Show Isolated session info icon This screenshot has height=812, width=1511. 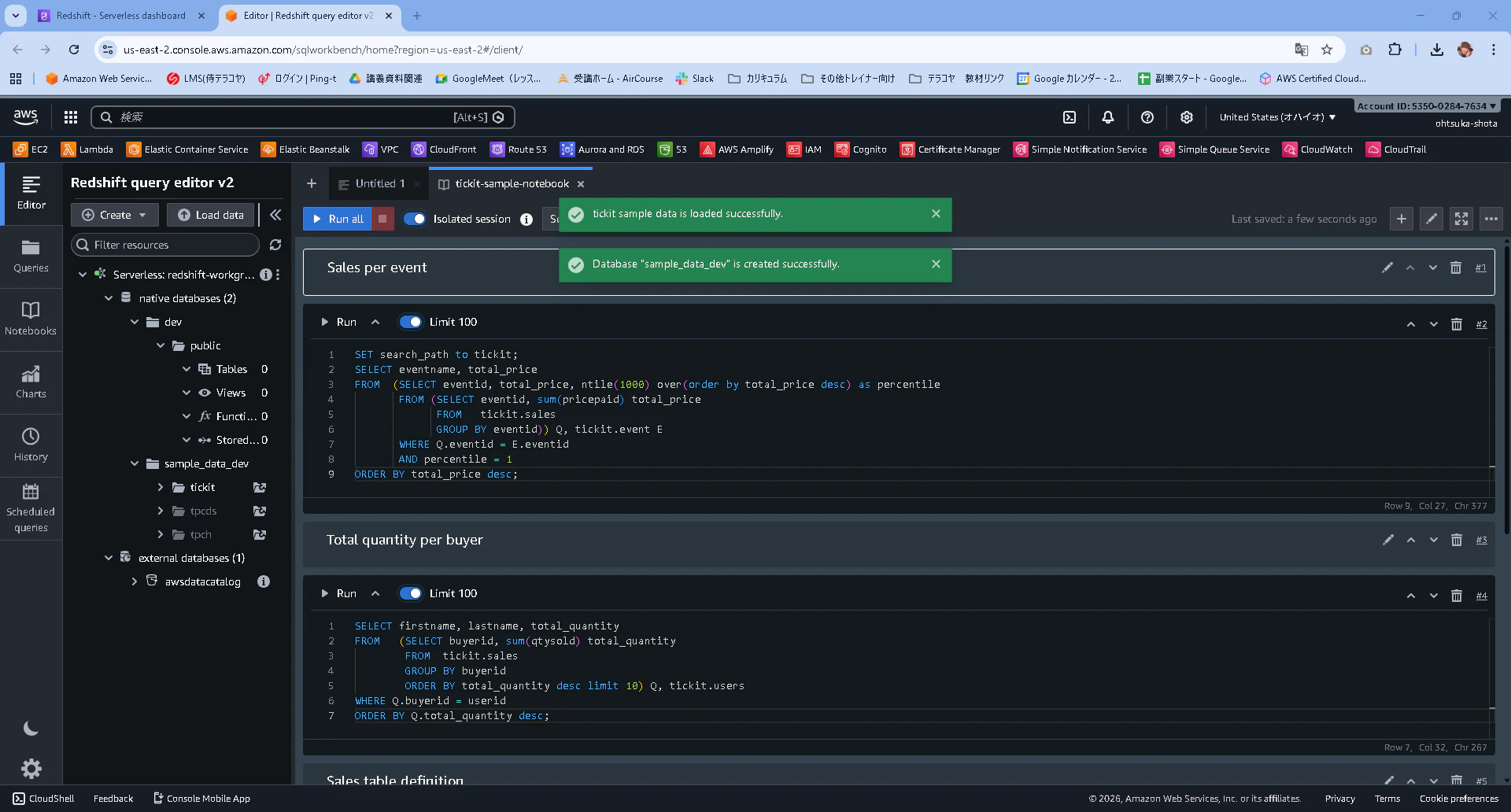526,220
